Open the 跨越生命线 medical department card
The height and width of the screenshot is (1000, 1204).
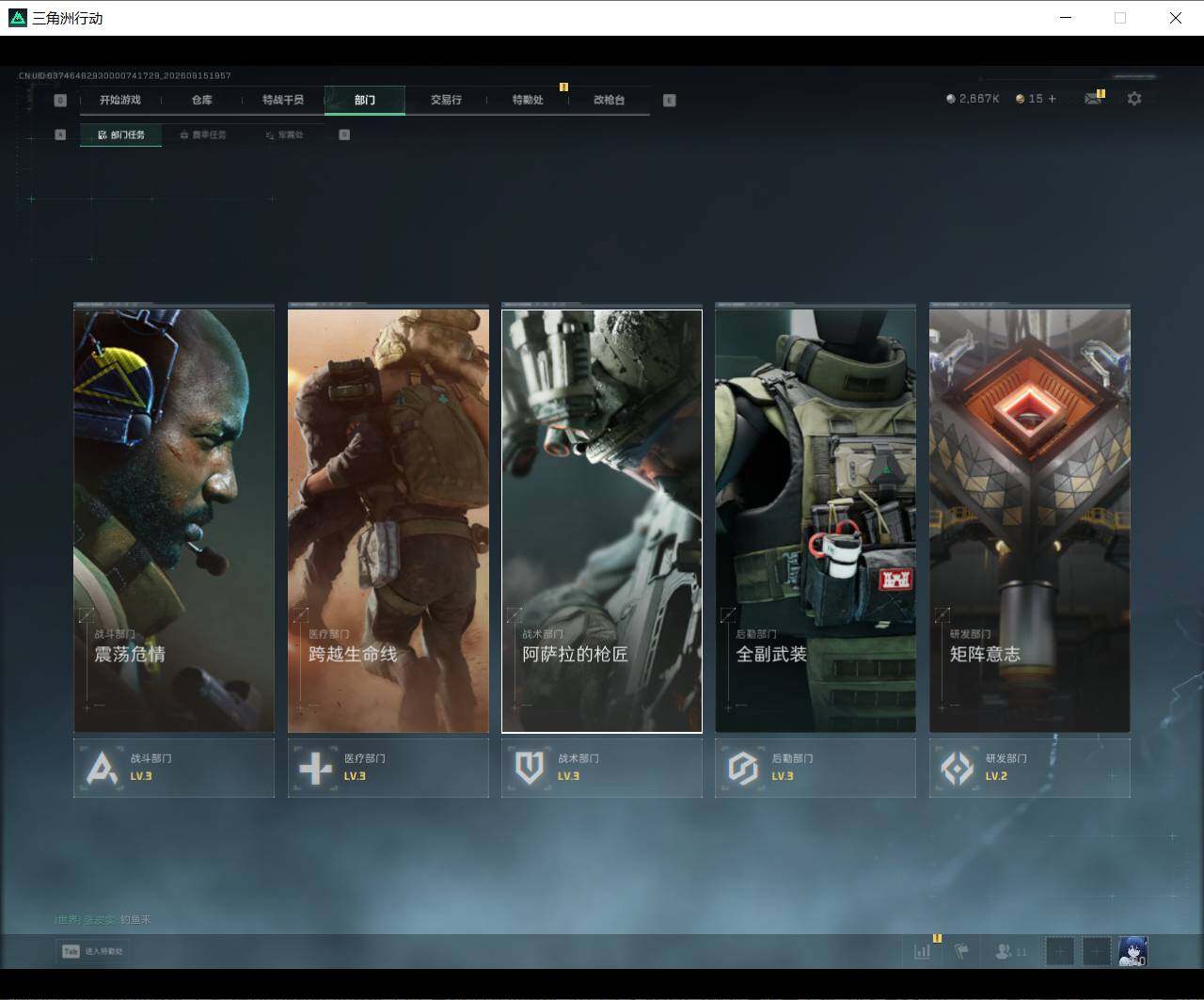[x=388, y=520]
